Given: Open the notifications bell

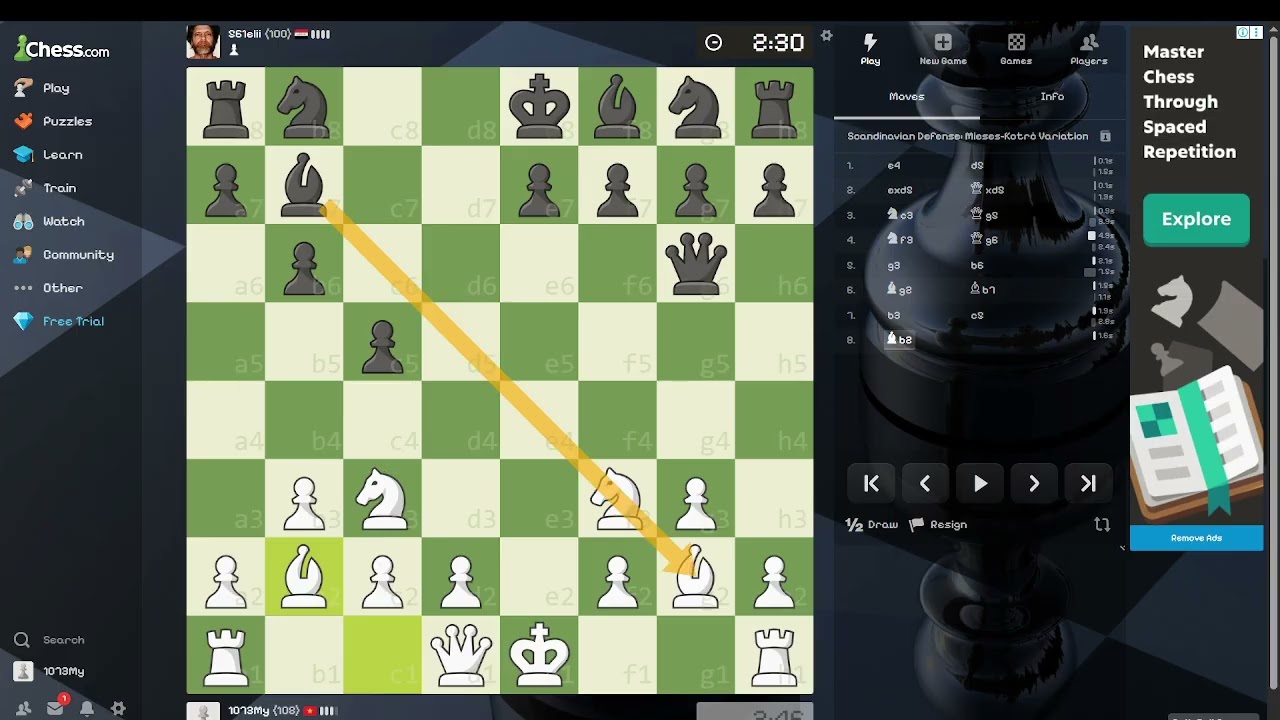Looking at the screenshot, I should 87,708.
